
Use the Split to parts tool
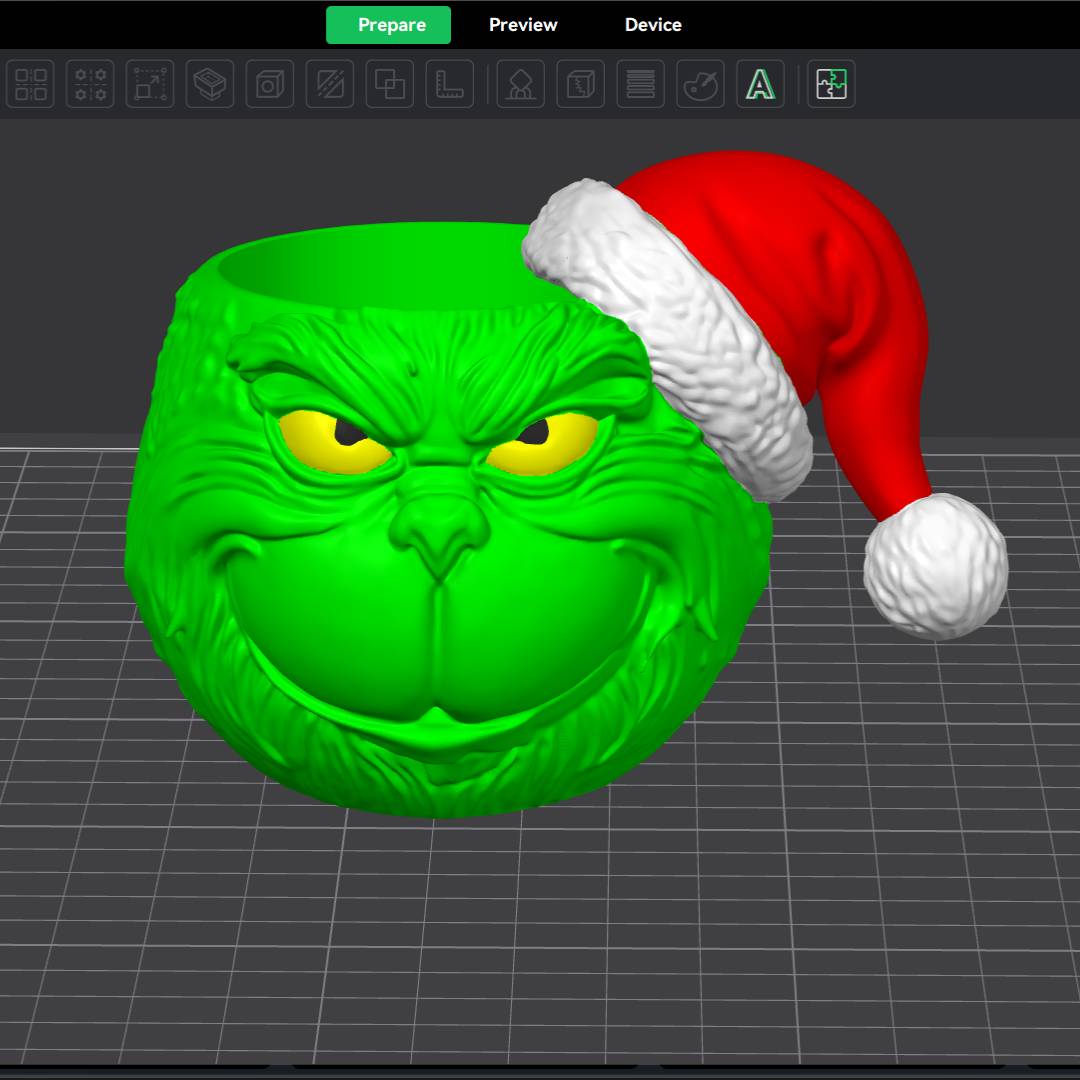pos(269,84)
